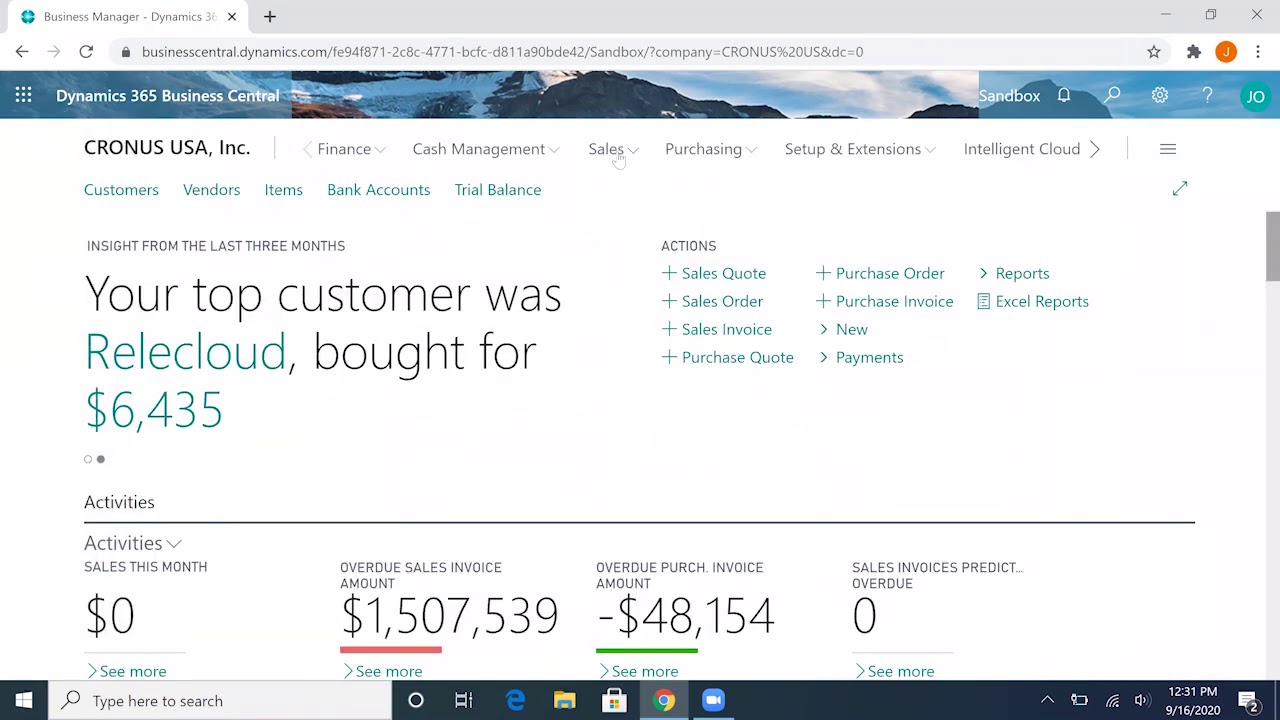The height and width of the screenshot is (720, 1280).
Task: Open Task View on taskbar
Action: [464, 701]
